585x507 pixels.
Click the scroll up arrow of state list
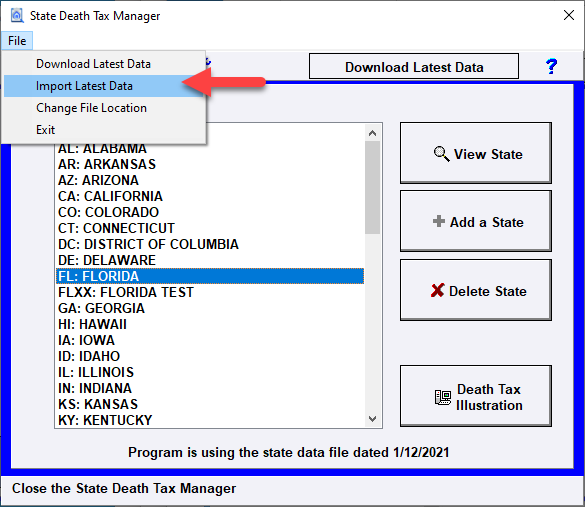click(372, 133)
